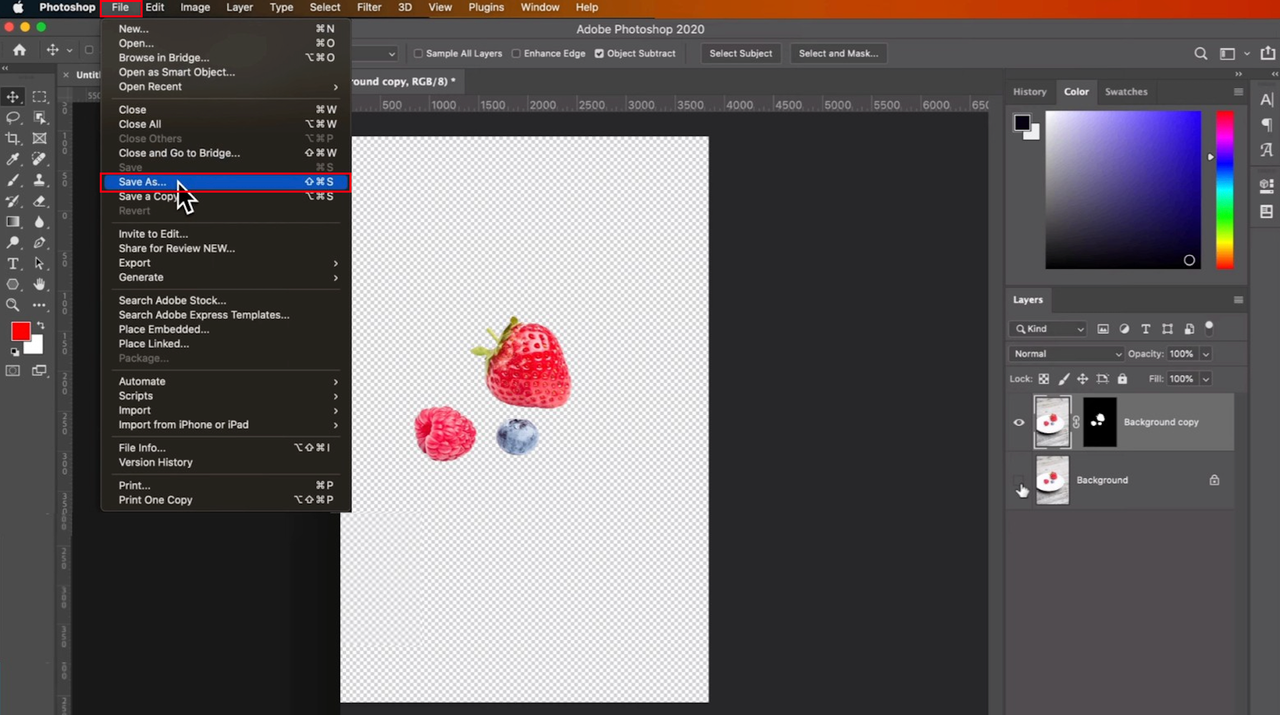1280x715 pixels.
Task: Choose Save a Copy menu item
Action: point(226,197)
